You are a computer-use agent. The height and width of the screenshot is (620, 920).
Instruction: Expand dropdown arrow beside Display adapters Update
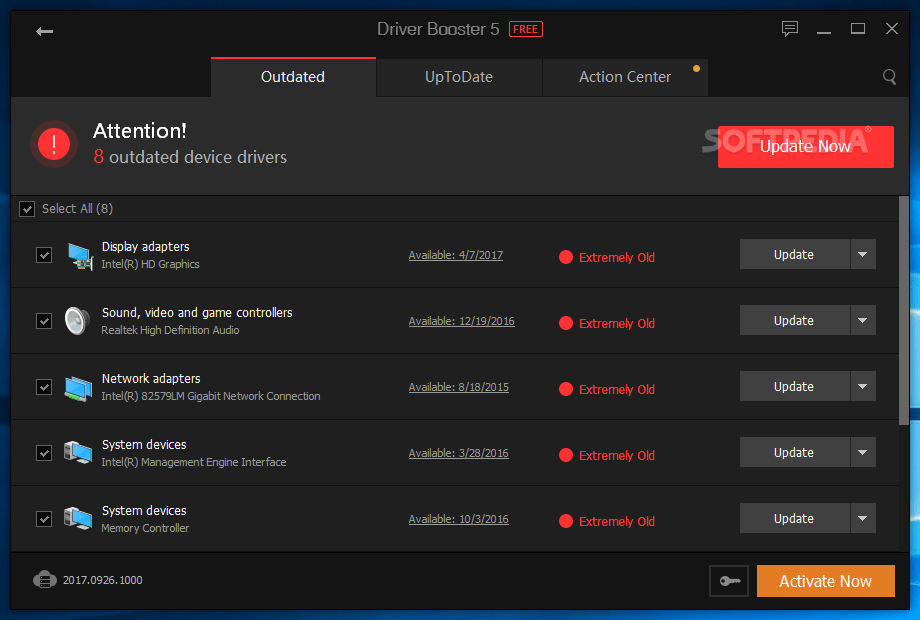point(863,255)
